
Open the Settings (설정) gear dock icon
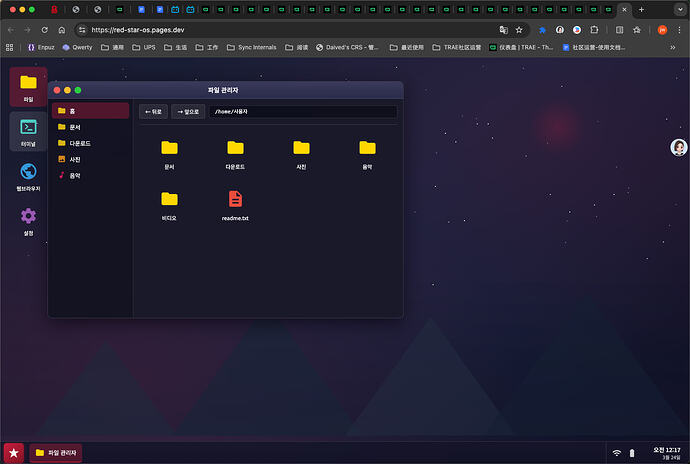pos(28,221)
